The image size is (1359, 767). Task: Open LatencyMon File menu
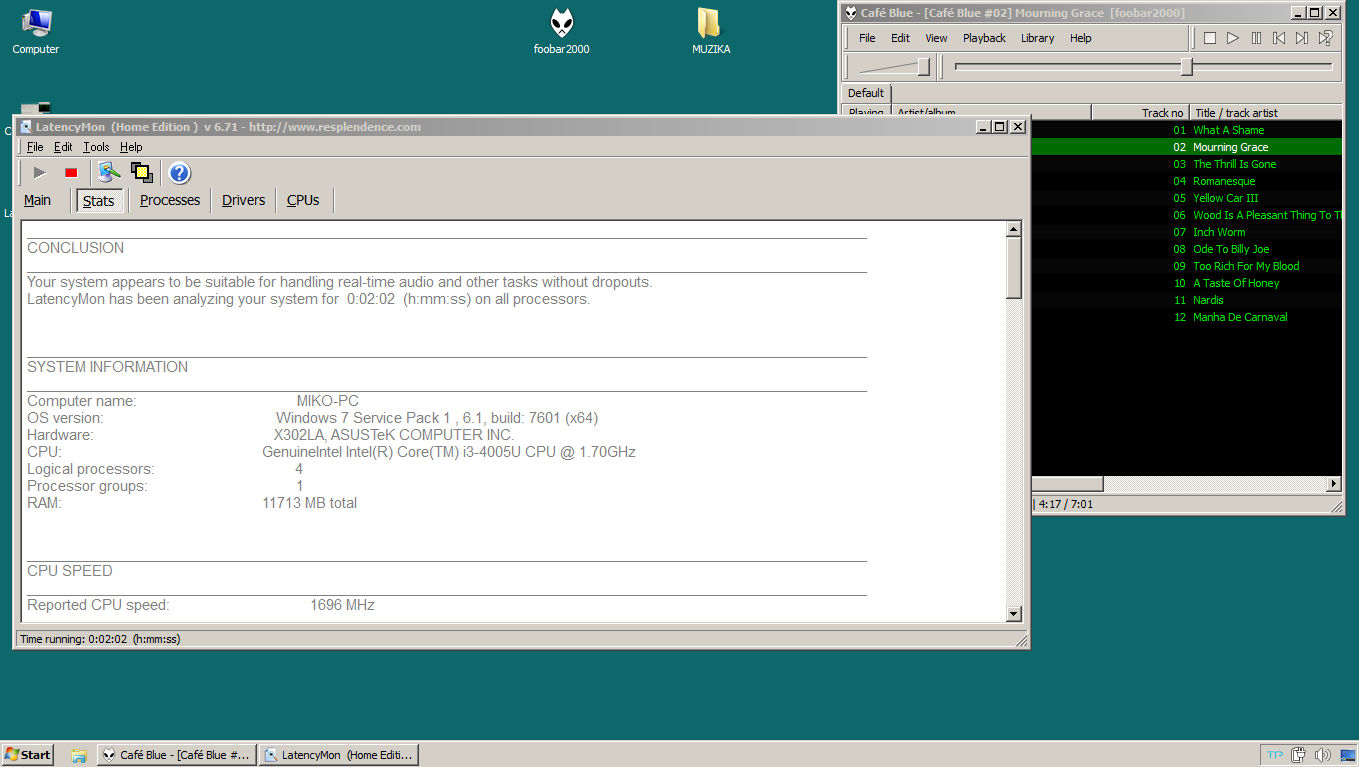[x=35, y=147]
